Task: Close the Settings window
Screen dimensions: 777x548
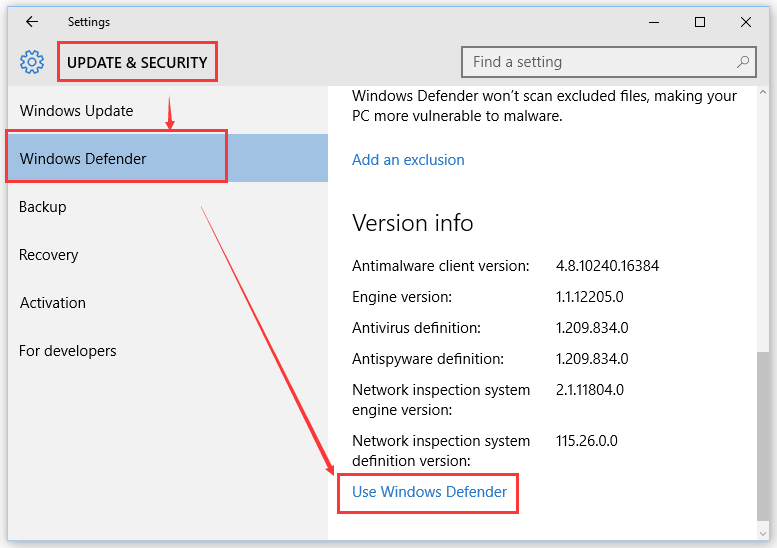Action: tap(745, 22)
